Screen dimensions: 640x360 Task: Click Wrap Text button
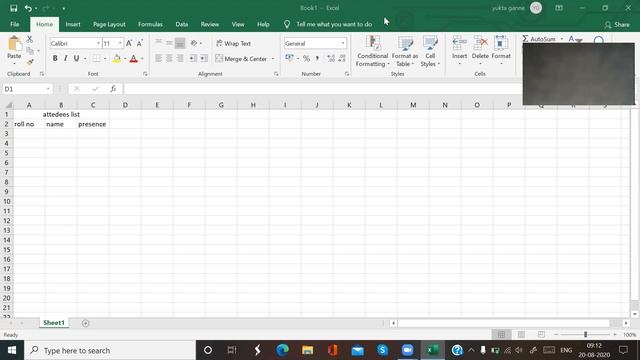[233, 43]
